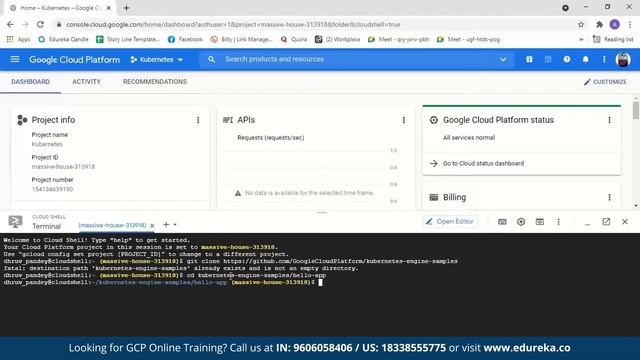Screen dimensions: 640x360
Task: Open the Facebook bookmark
Action: click(x=185, y=40)
